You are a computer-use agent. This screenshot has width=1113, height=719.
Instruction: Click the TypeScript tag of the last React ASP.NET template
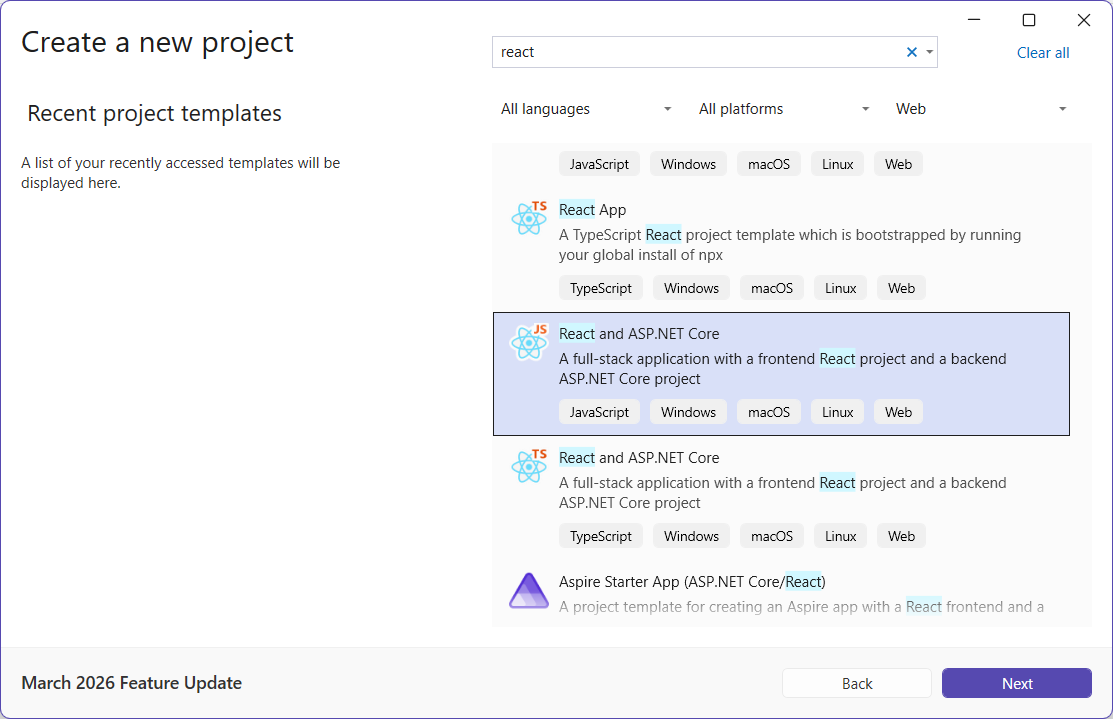pyautogui.click(x=601, y=536)
